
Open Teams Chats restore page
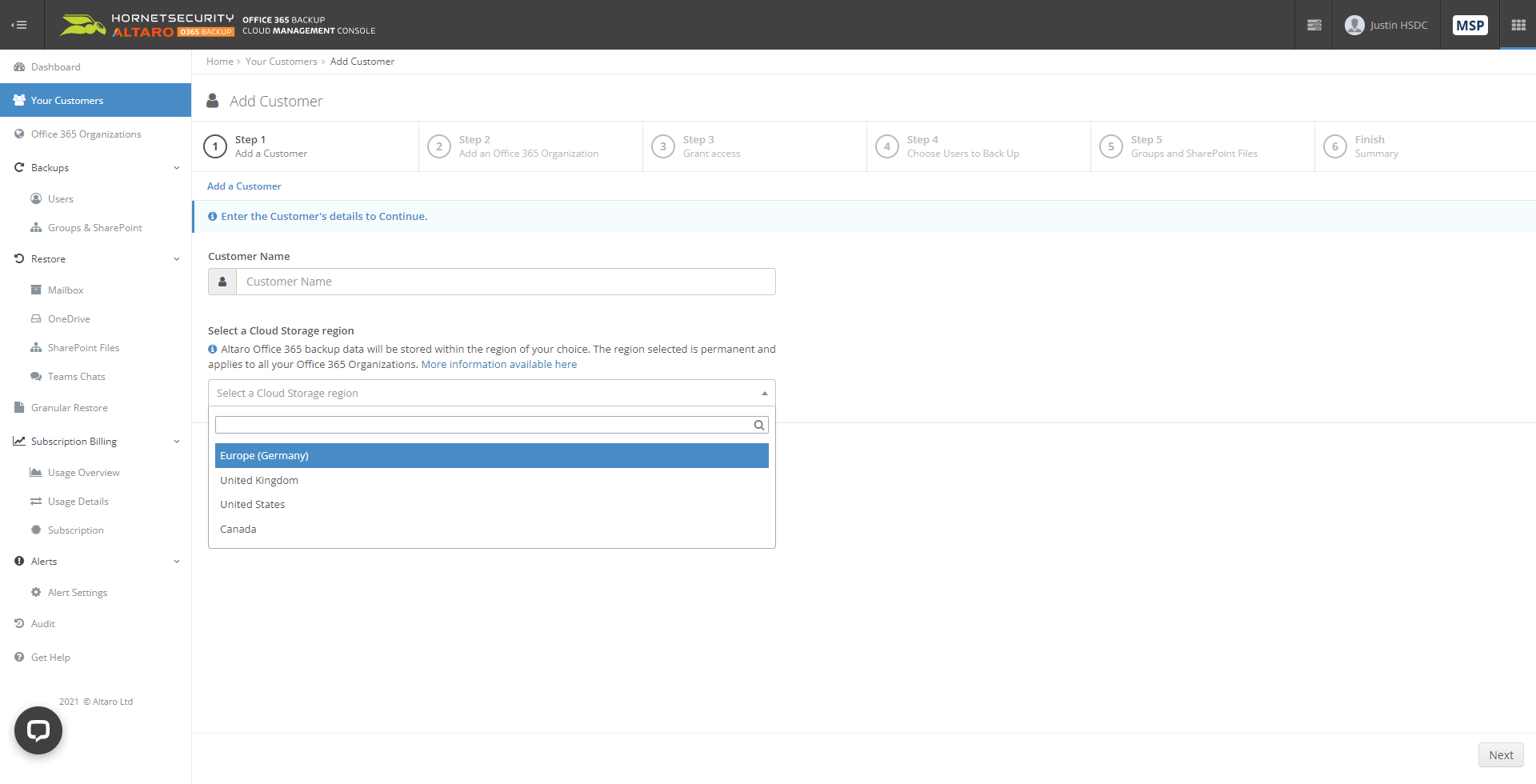pyautogui.click(x=76, y=377)
